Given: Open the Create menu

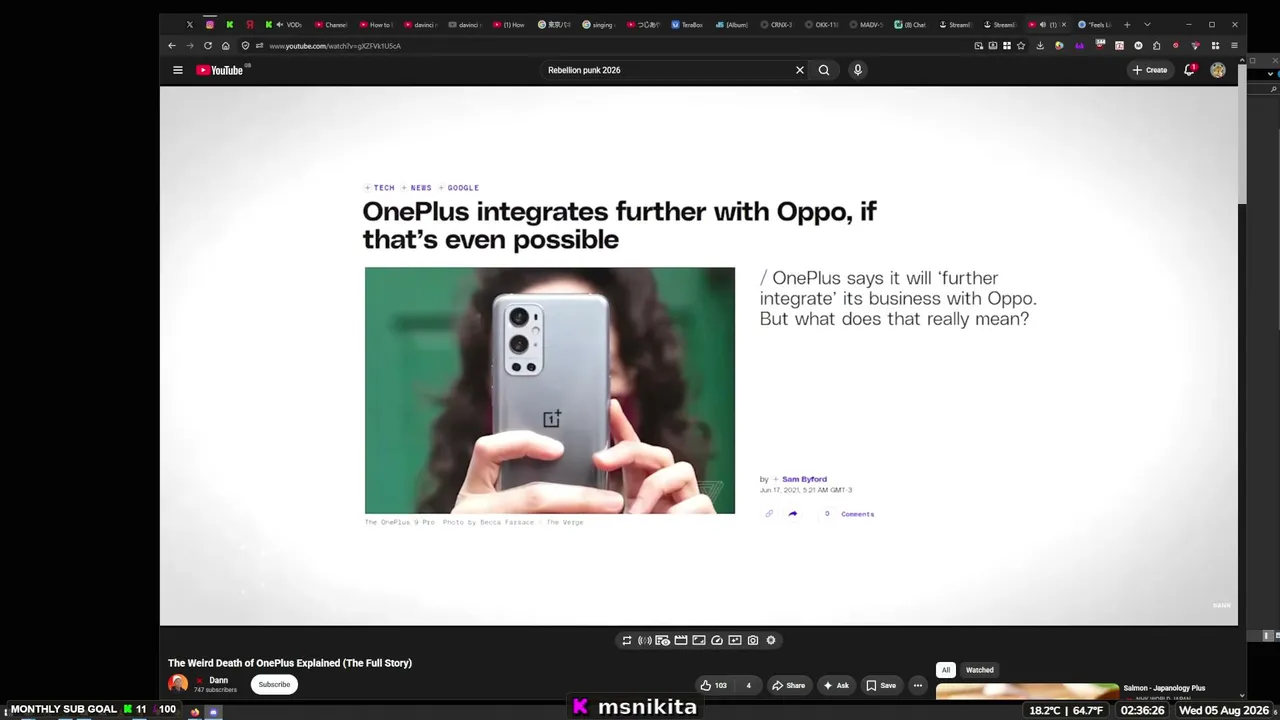Looking at the screenshot, I should (1150, 70).
